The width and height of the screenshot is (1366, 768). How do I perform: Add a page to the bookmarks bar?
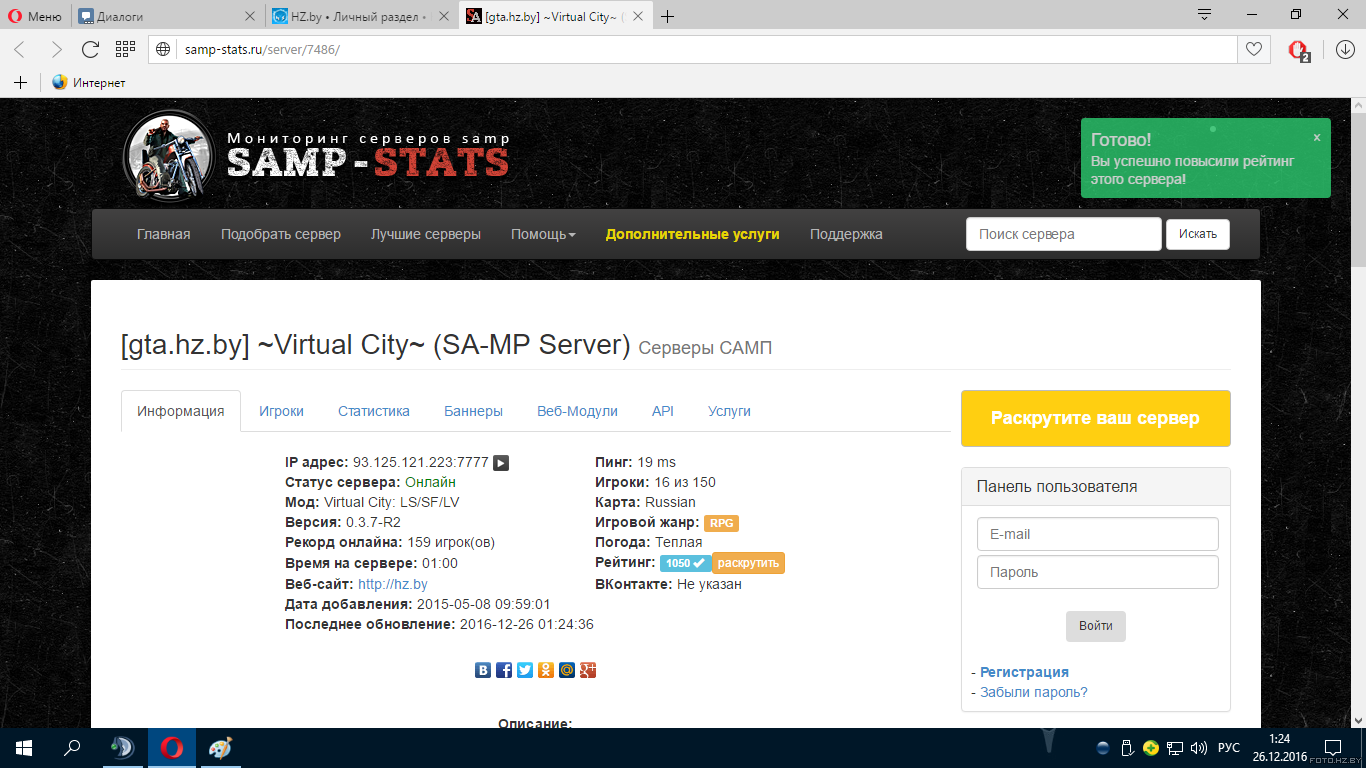[20, 82]
